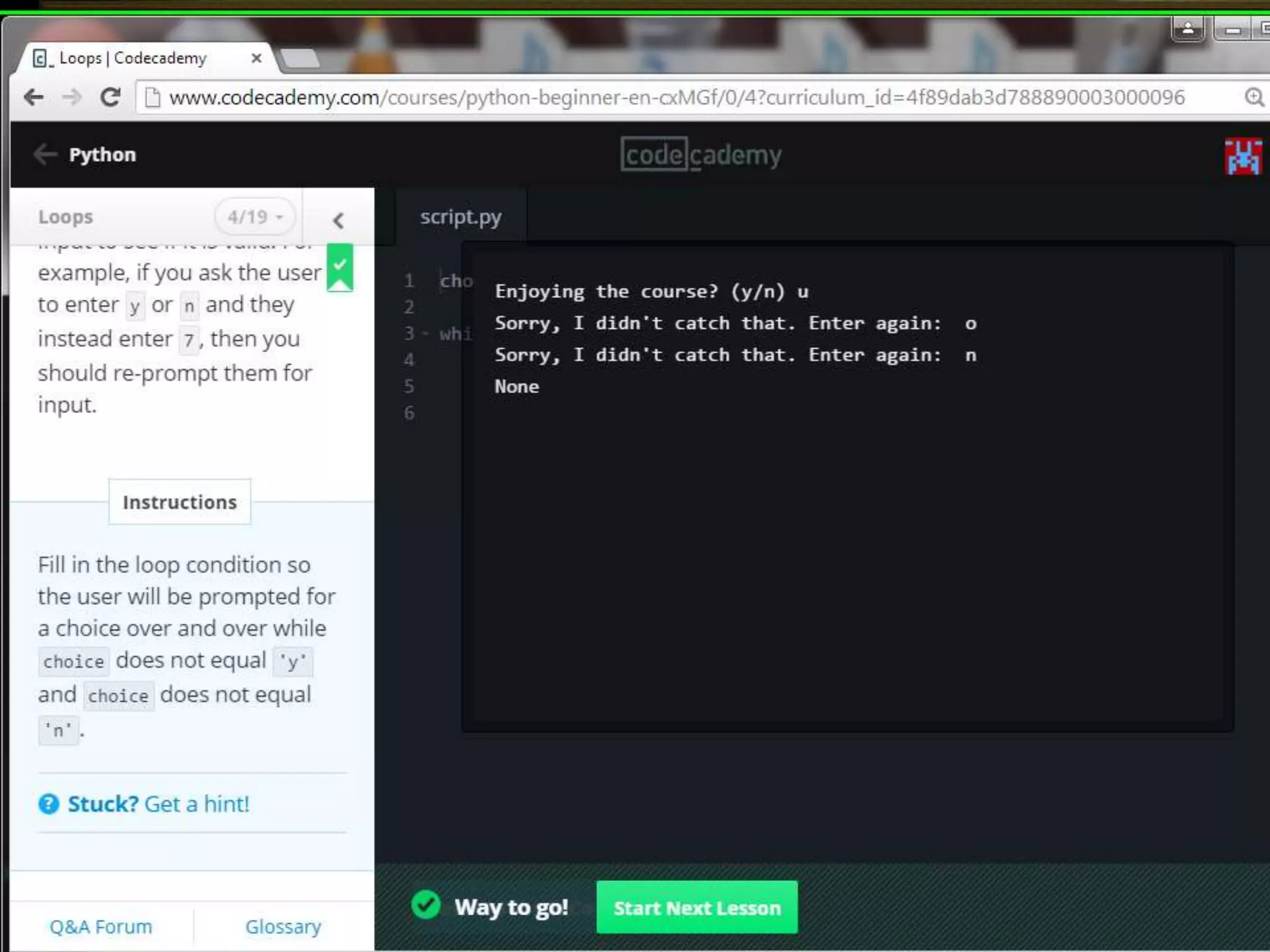Click the browser back arrow button
The height and width of the screenshot is (952, 1270).
coord(33,97)
